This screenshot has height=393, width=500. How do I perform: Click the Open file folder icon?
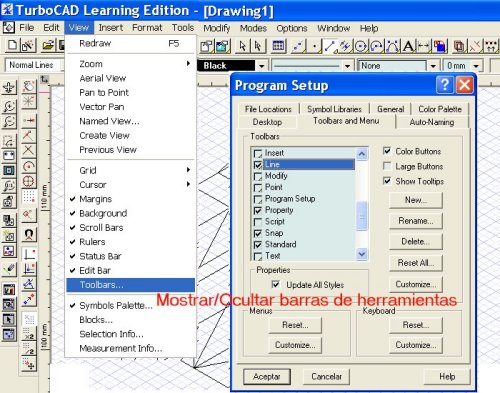tap(49, 45)
